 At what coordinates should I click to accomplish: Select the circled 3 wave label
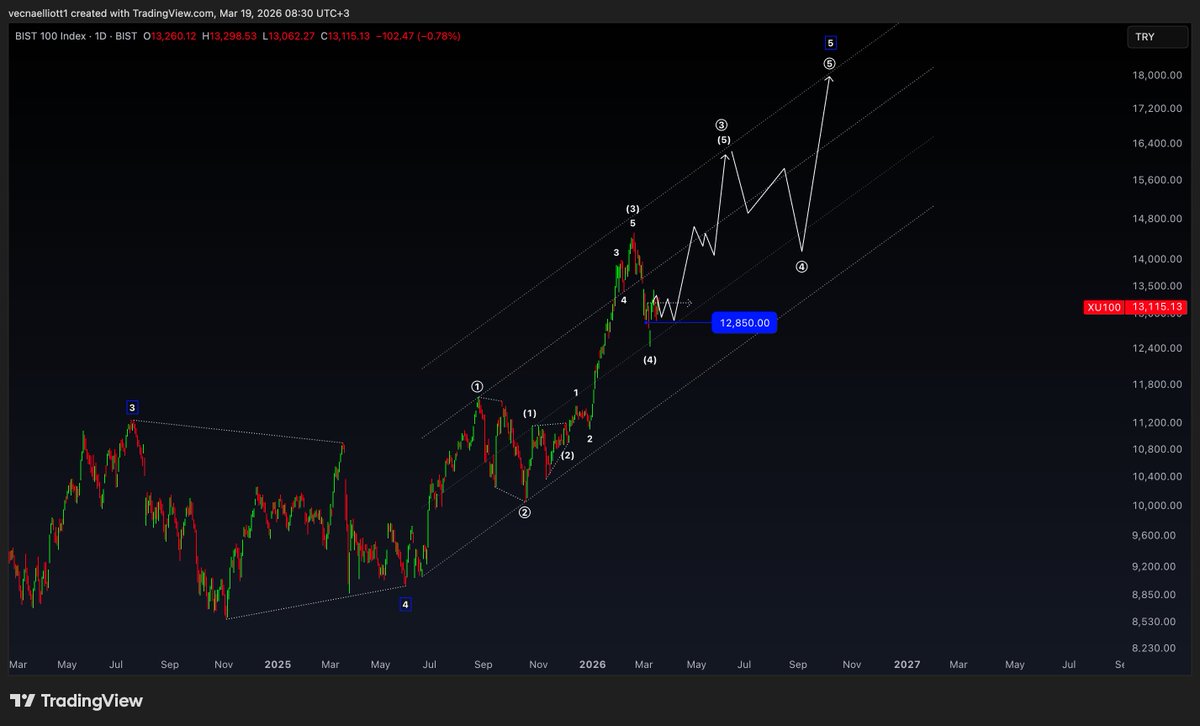click(x=722, y=125)
